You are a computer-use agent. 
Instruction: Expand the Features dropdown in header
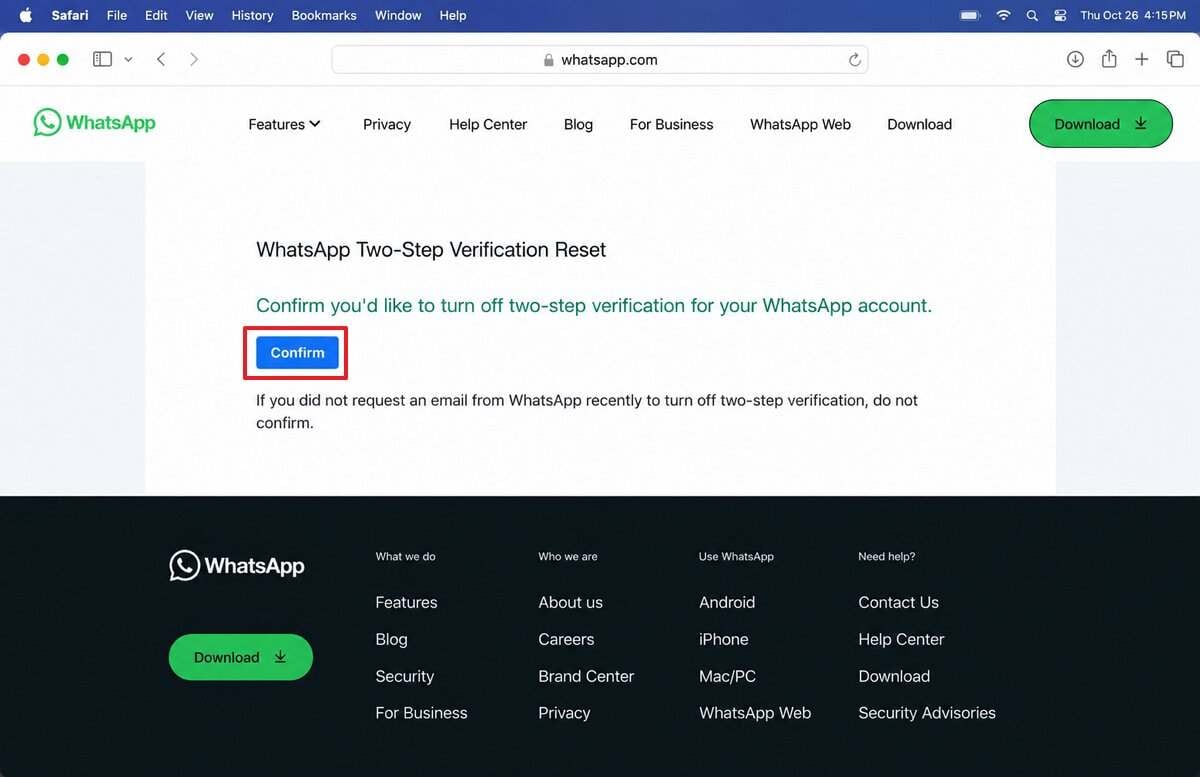coord(284,124)
